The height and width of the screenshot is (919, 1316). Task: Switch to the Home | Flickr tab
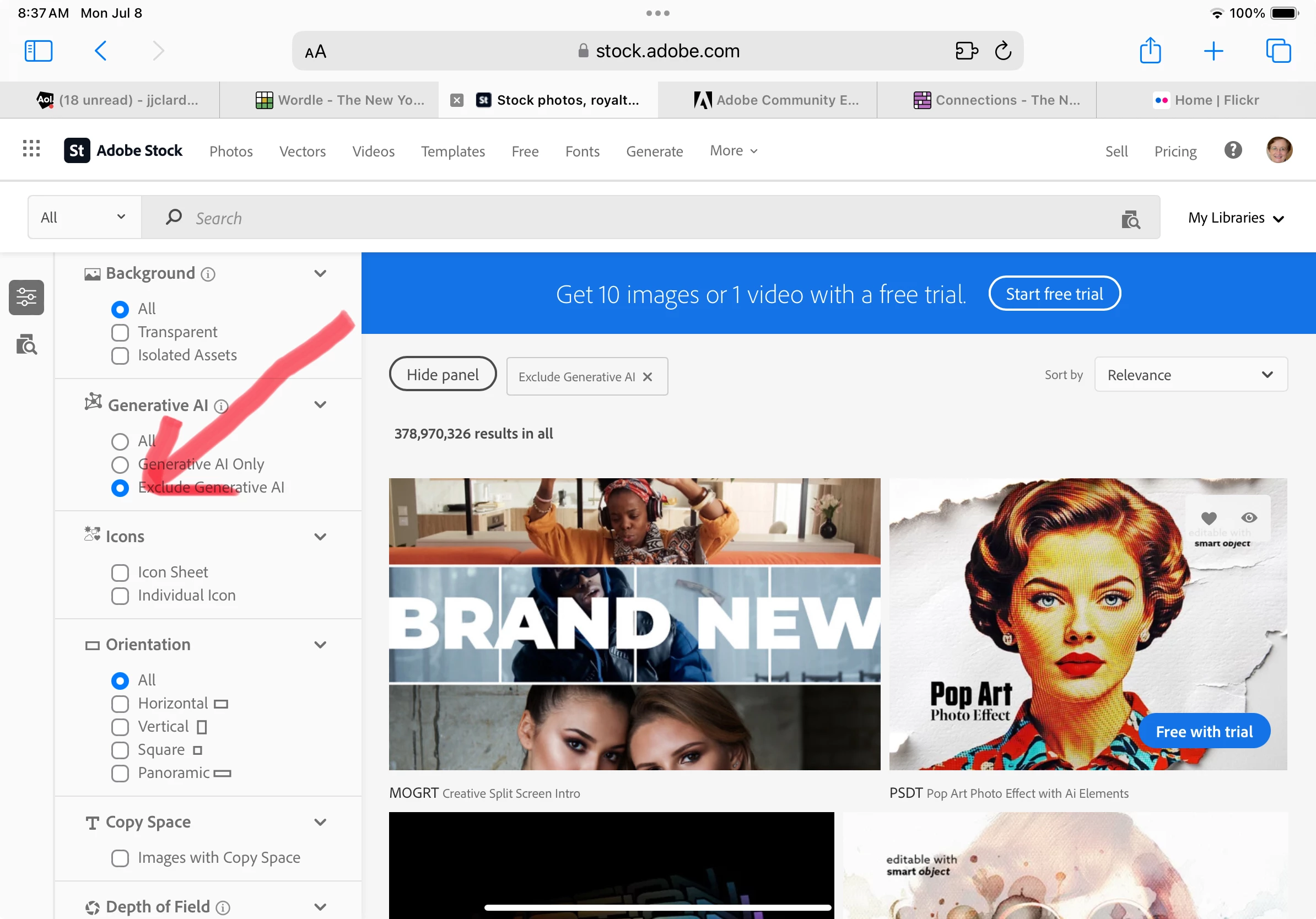1206,100
